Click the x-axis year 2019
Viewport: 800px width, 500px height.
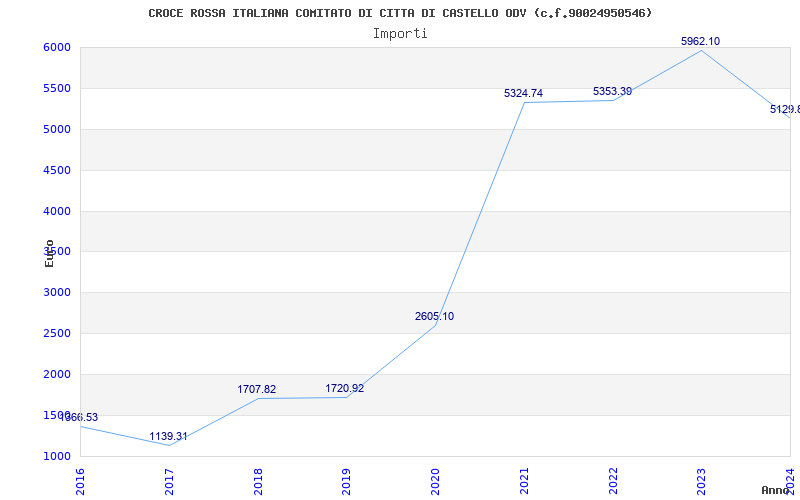click(347, 481)
